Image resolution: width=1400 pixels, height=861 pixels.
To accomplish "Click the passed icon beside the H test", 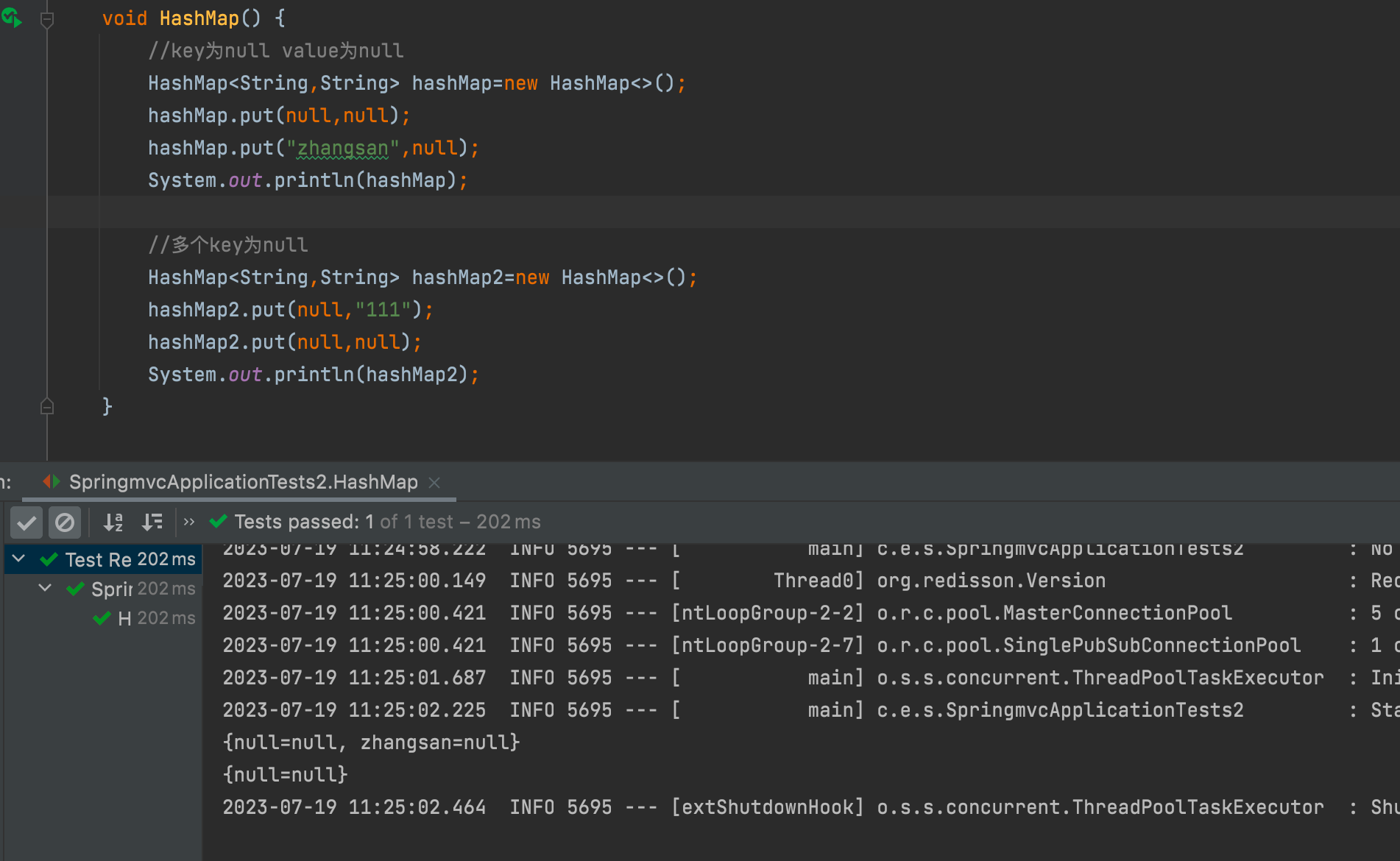I will pyautogui.click(x=102, y=618).
